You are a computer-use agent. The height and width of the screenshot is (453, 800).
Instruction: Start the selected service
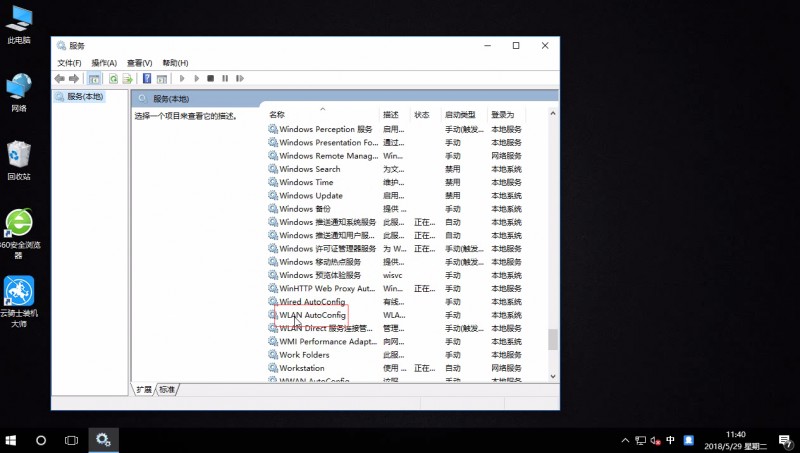click(x=182, y=79)
